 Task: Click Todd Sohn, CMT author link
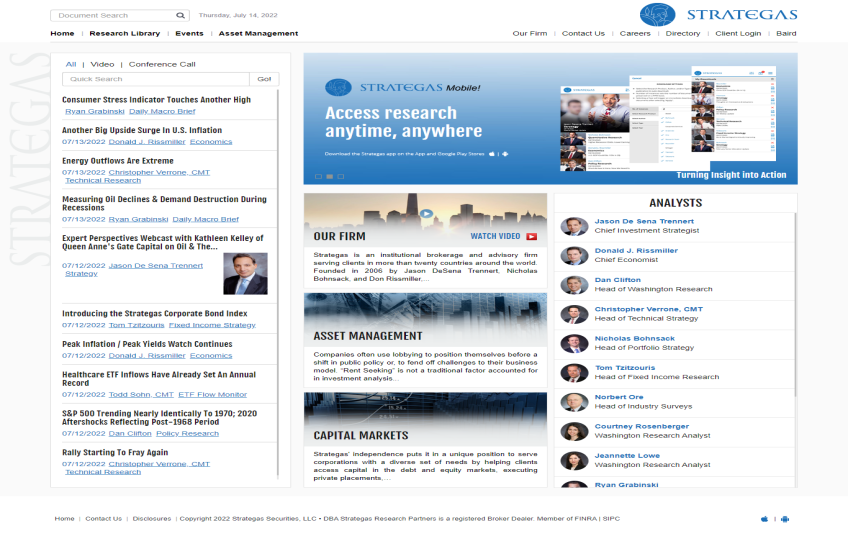tap(141, 395)
